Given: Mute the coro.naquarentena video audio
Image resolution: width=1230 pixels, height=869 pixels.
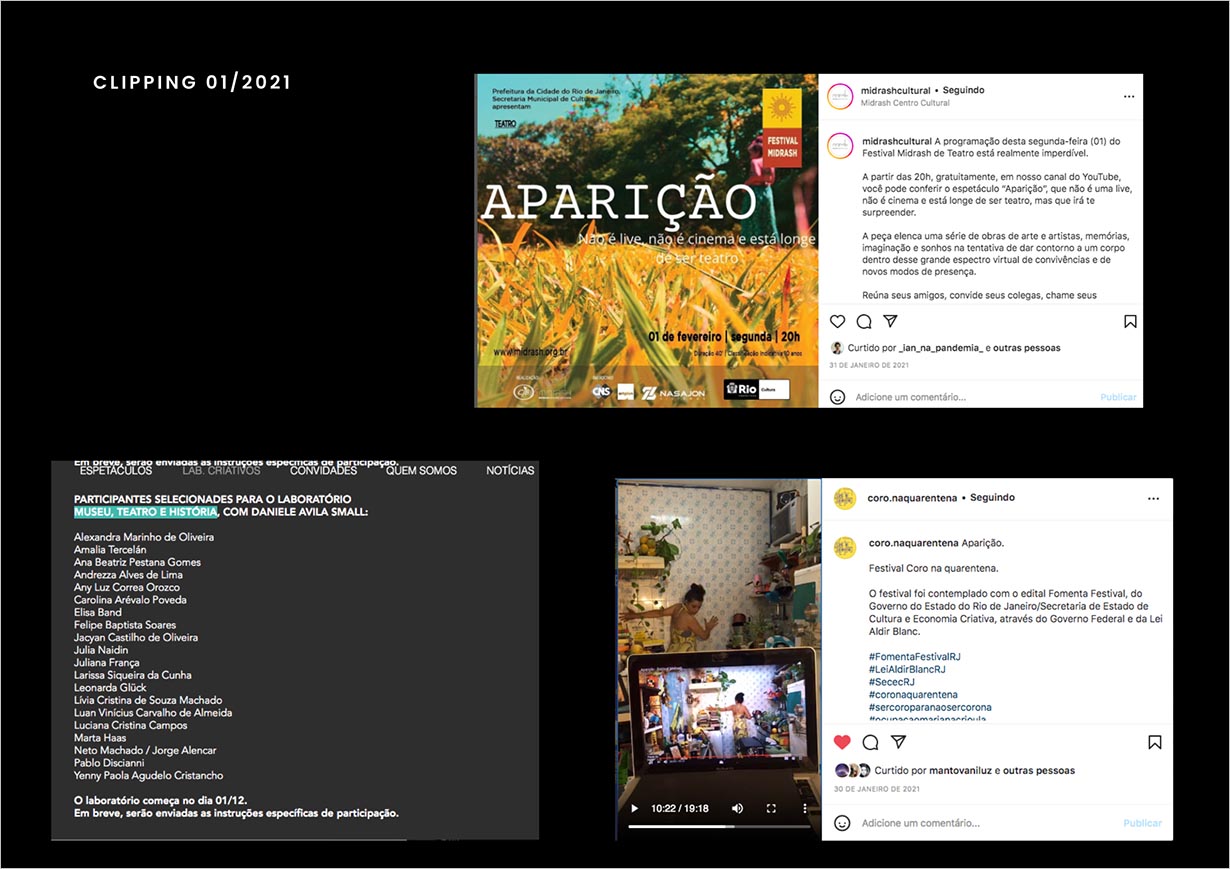Looking at the screenshot, I should click(737, 808).
